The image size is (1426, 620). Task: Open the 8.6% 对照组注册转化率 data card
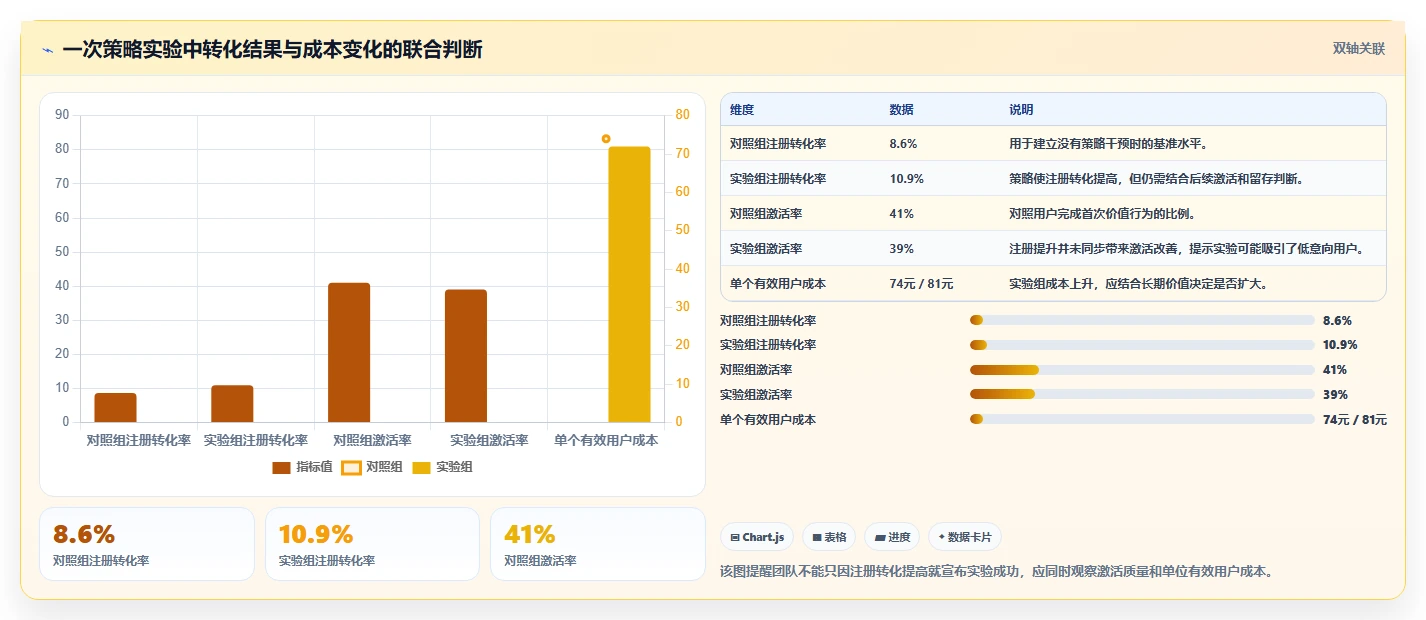(x=147, y=544)
